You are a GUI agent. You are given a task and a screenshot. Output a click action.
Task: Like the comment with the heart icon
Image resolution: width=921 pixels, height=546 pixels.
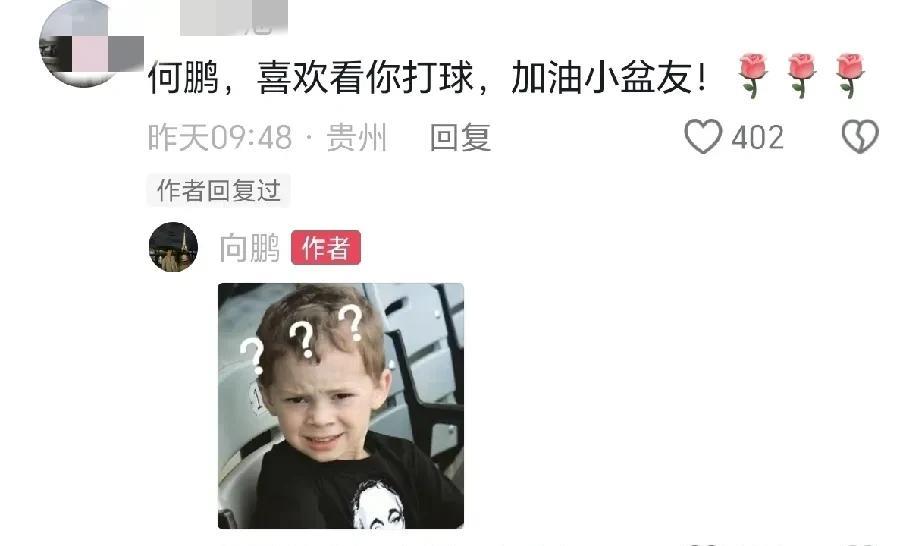click(x=702, y=137)
